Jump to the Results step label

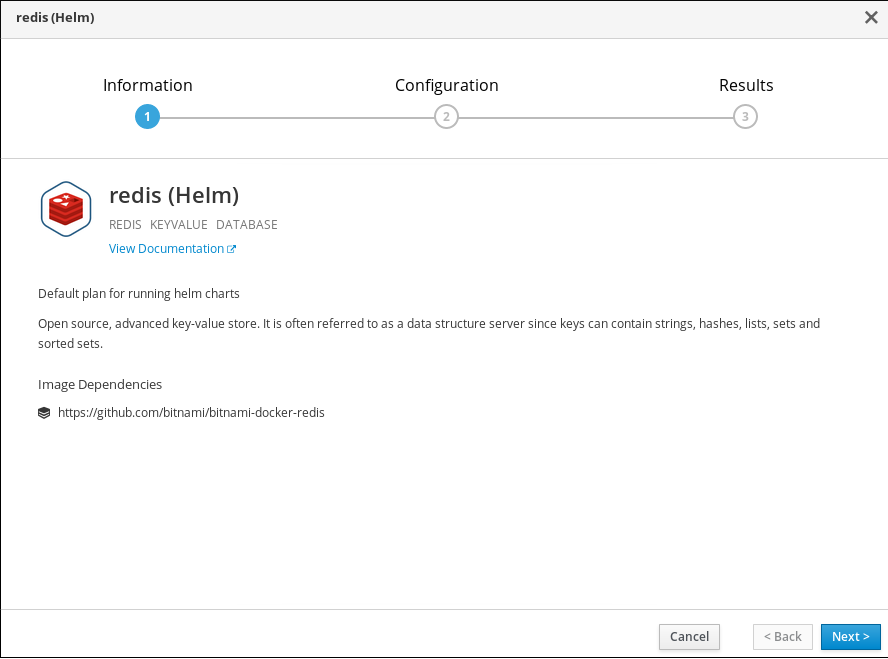(x=746, y=85)
